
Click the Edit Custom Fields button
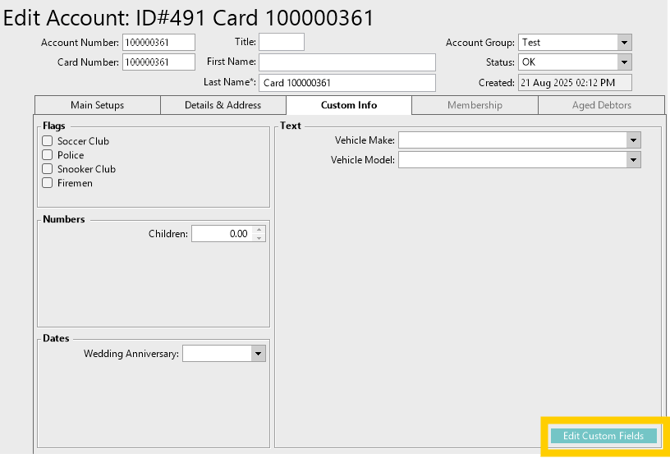click(x=603, y=436)
